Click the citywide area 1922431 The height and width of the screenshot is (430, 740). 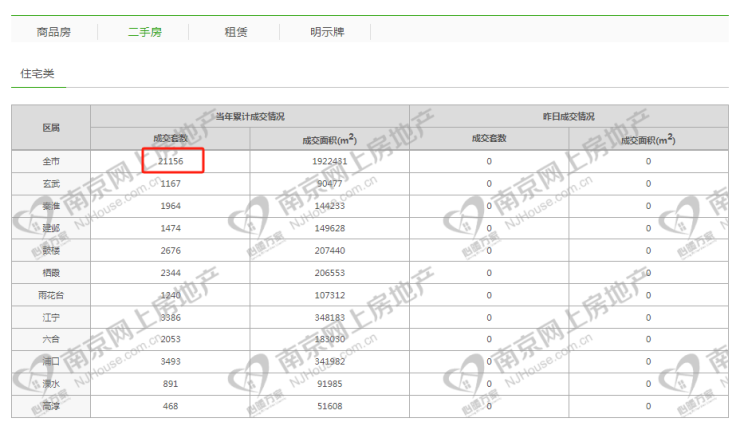[x=329, y=161]
